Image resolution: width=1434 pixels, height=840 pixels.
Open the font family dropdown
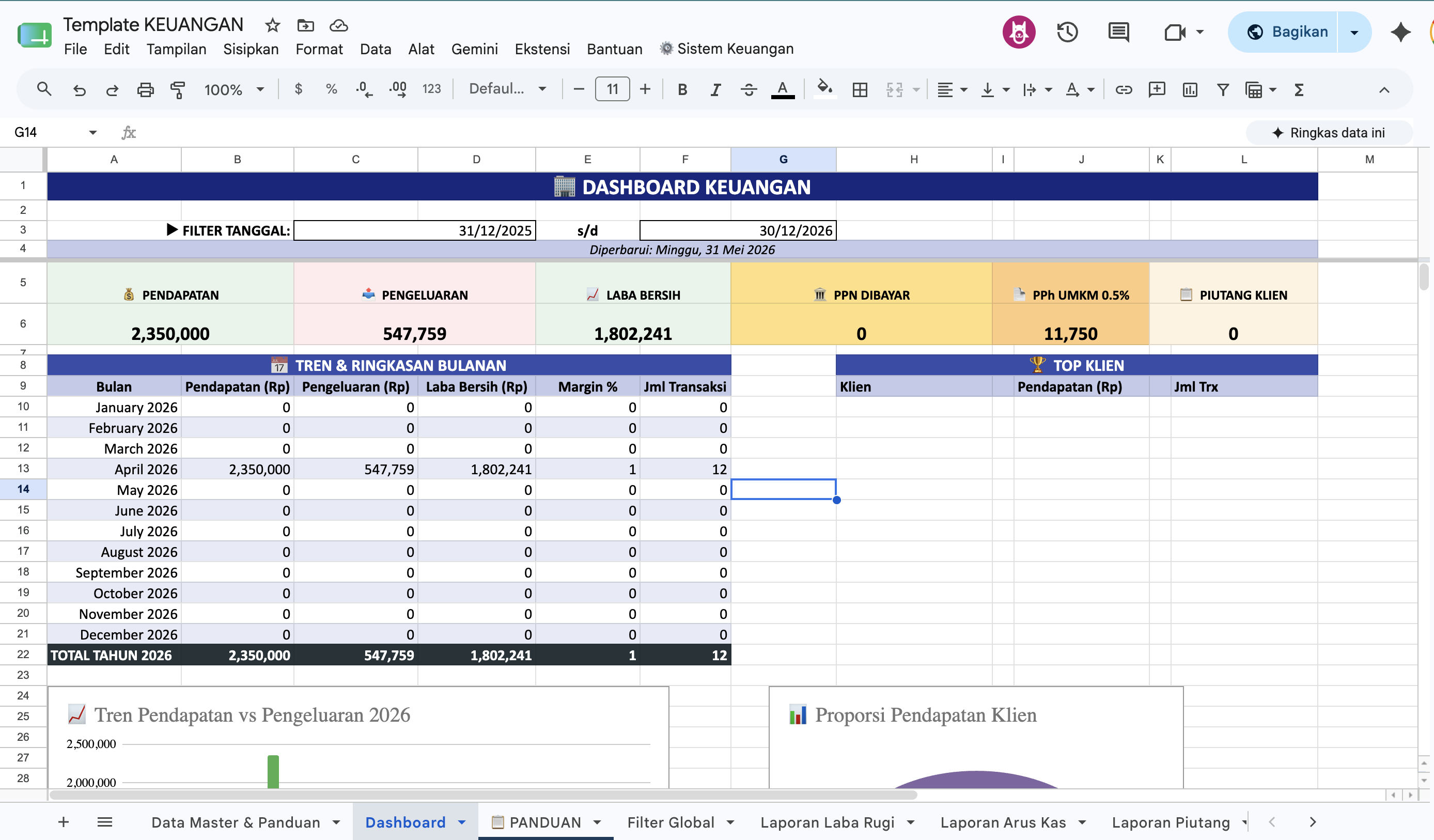508,89
